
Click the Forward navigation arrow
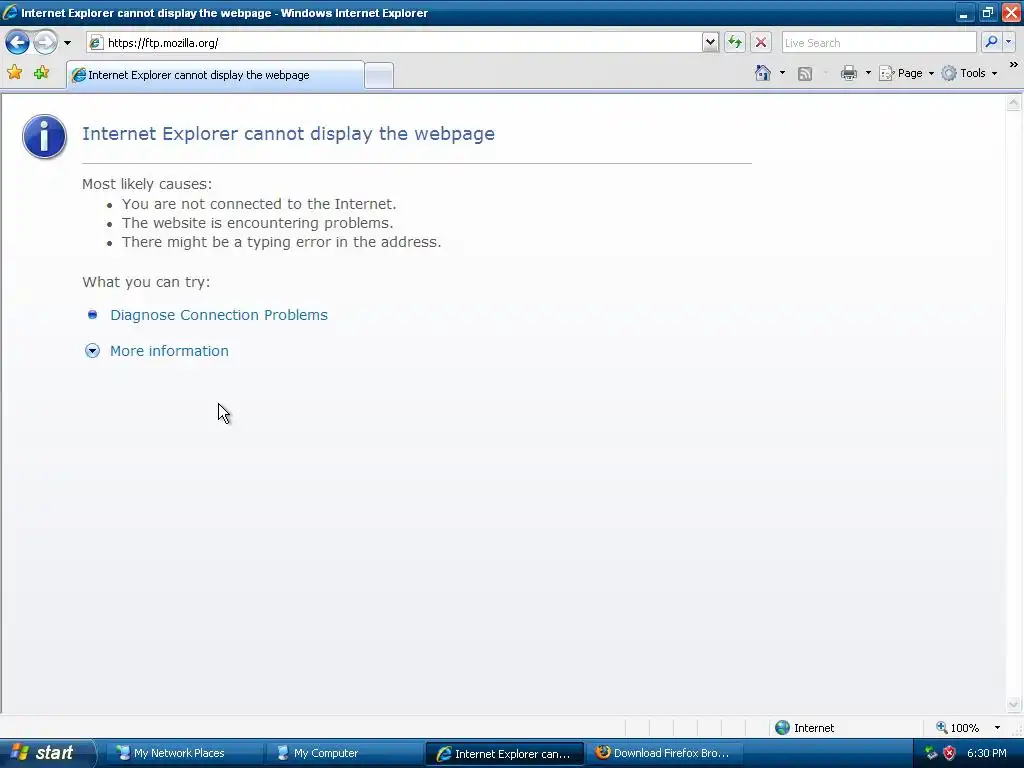coord(45,43)
